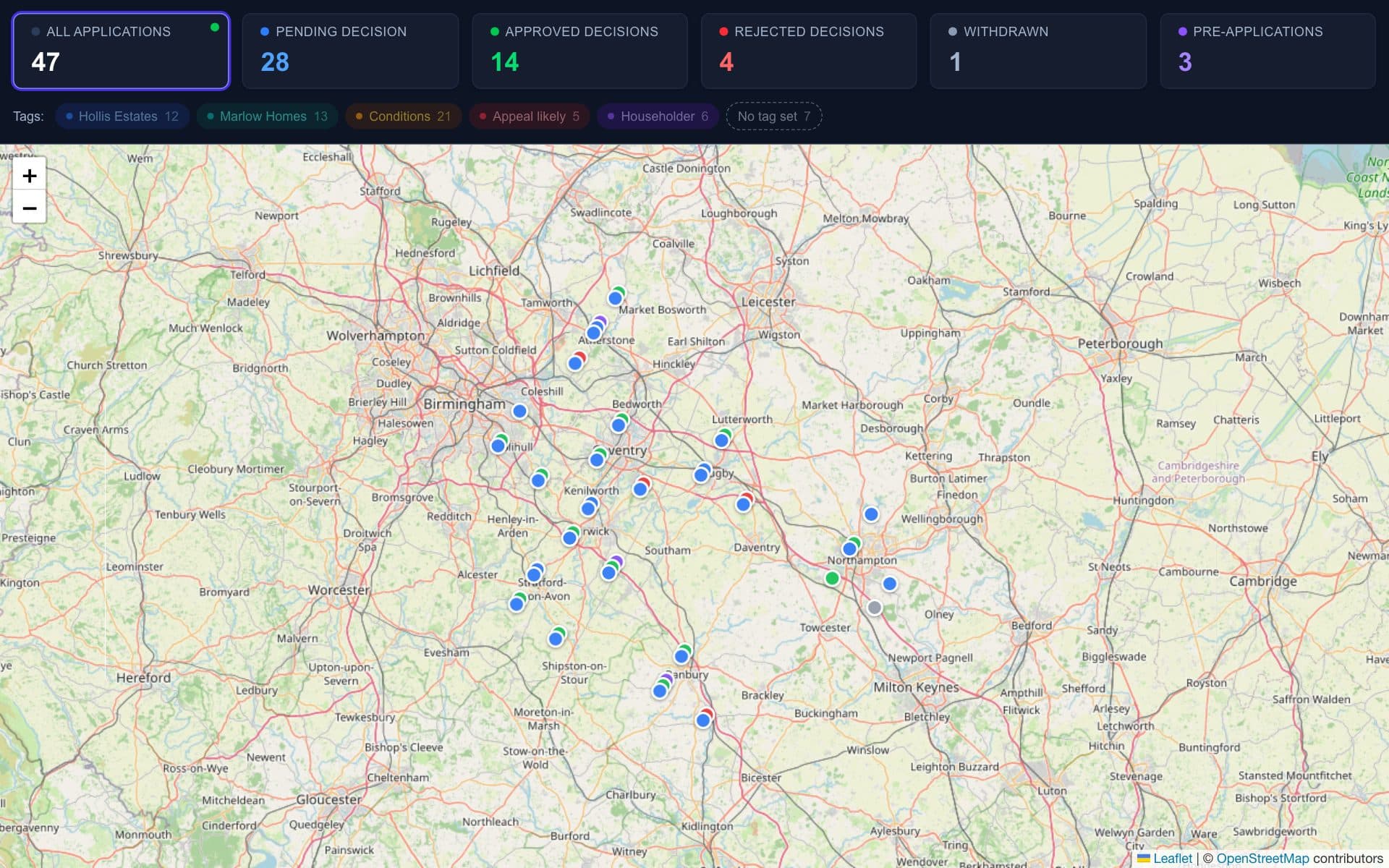Viewport: 1389px width, 868px height.
Task: Select the marker near Lutterworth
Action: (721, 440)
